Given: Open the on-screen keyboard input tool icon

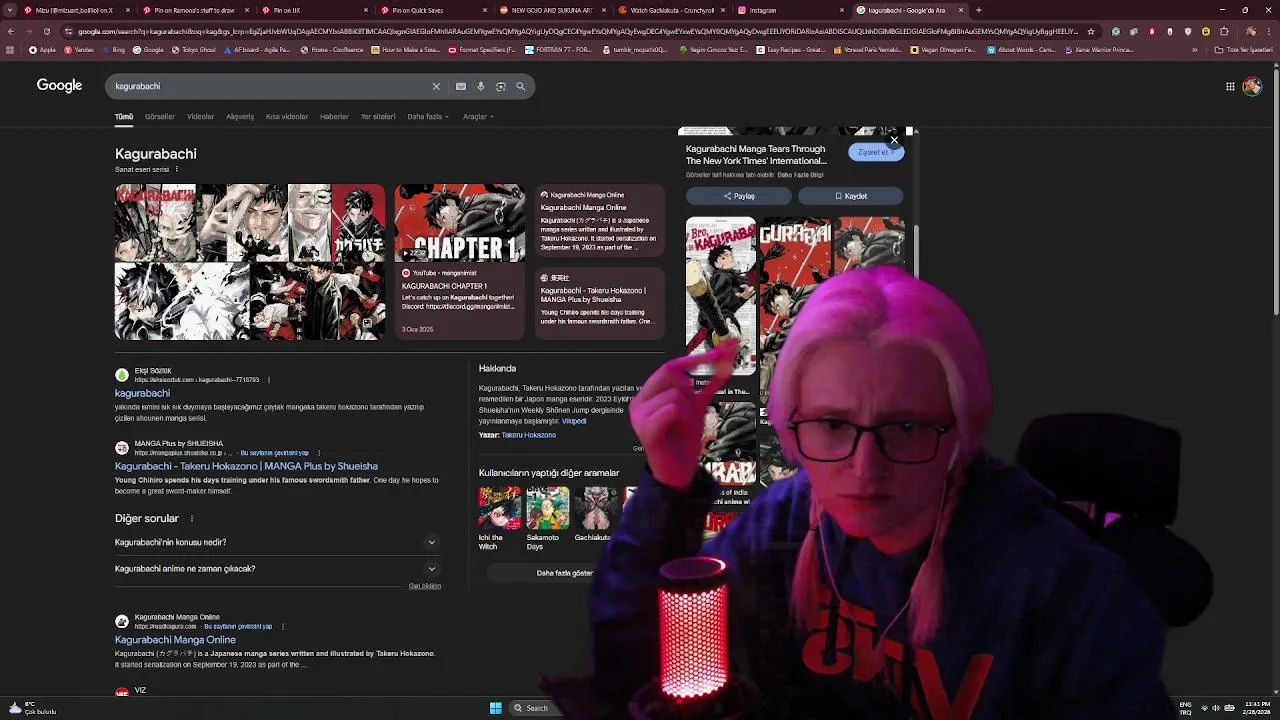Looking at the screenshot, I should (461, 87).
